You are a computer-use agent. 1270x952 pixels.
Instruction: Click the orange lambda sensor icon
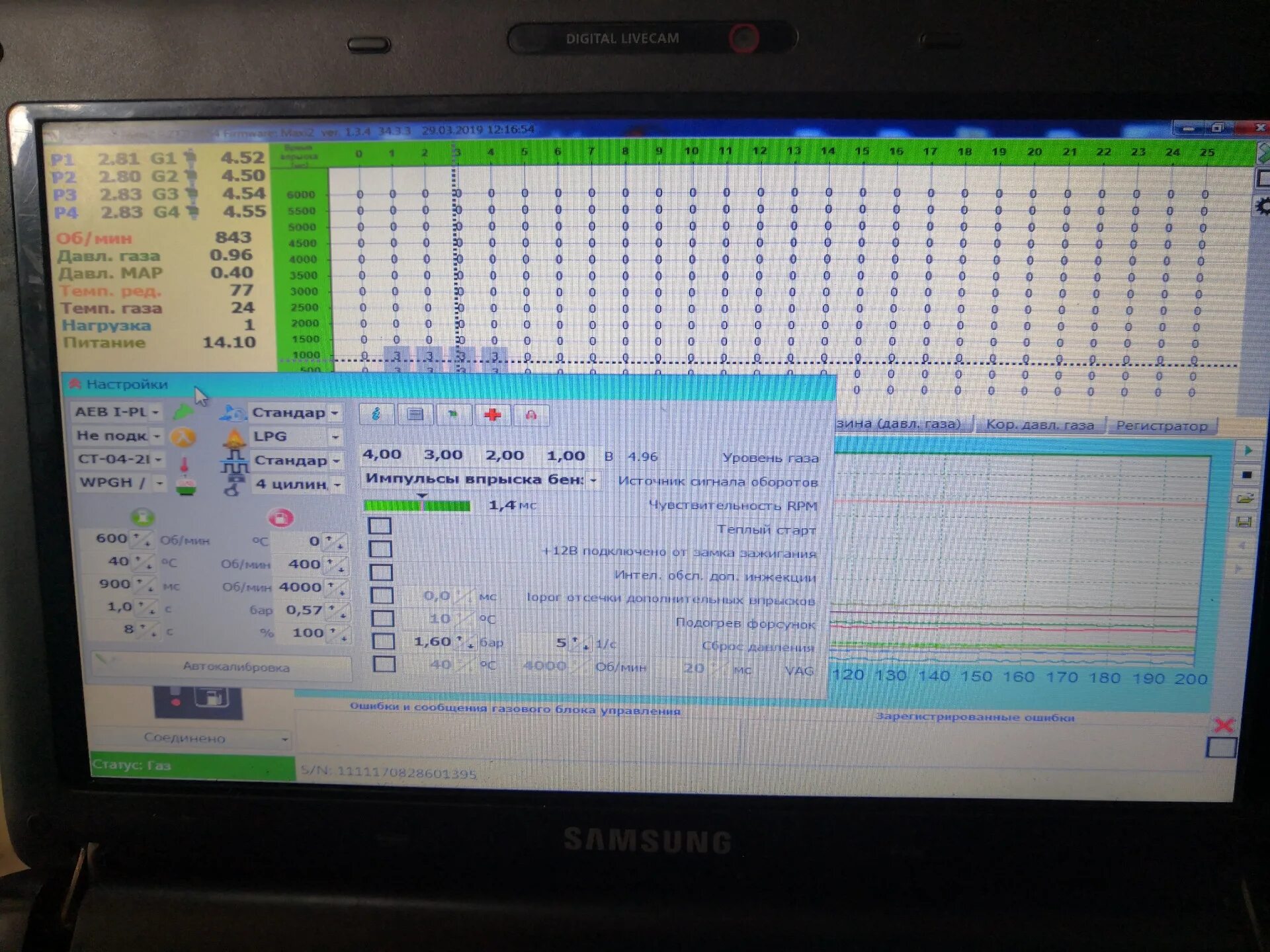pos(183,436)
